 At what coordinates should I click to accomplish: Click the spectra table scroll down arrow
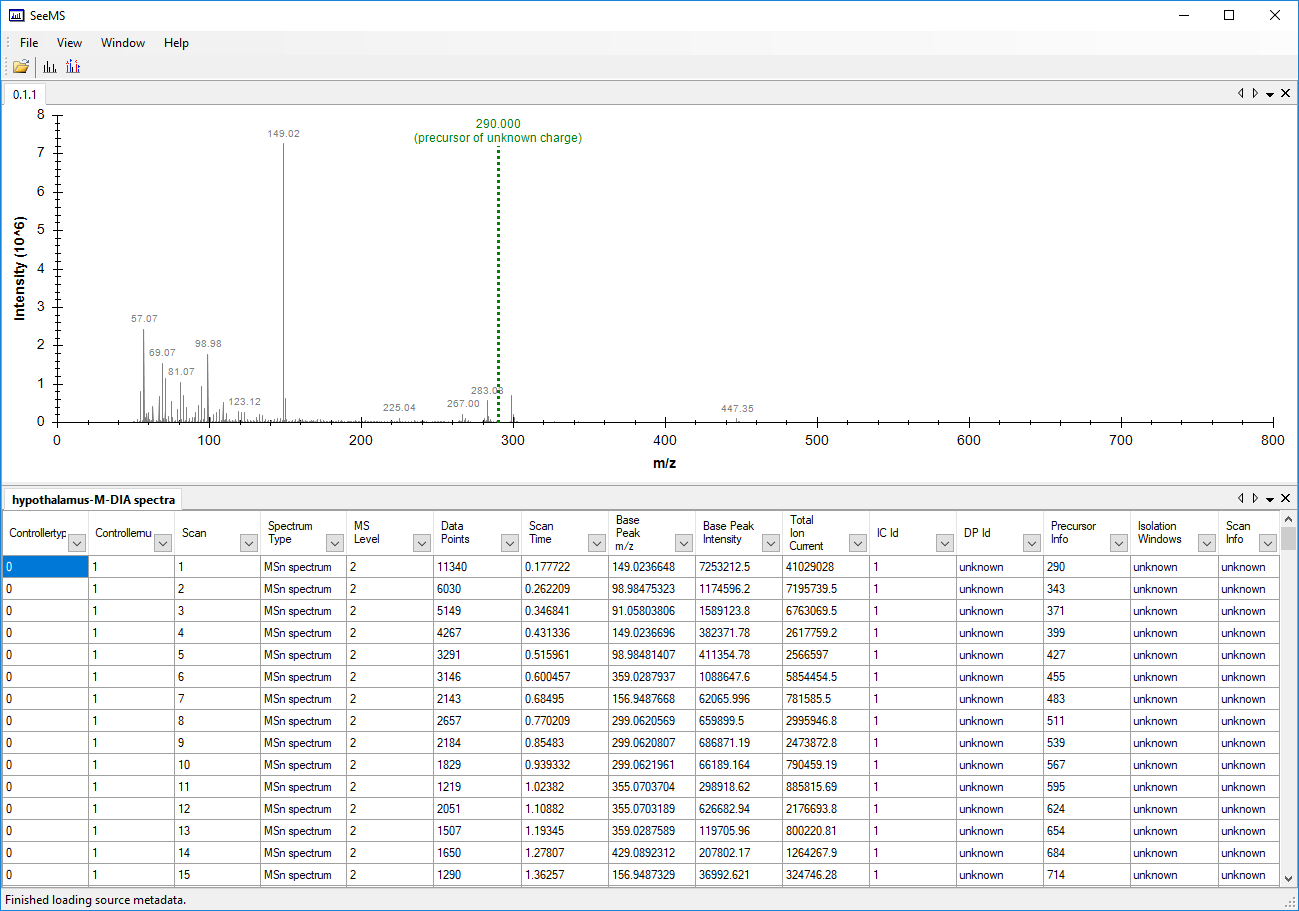click(1288, 877)
